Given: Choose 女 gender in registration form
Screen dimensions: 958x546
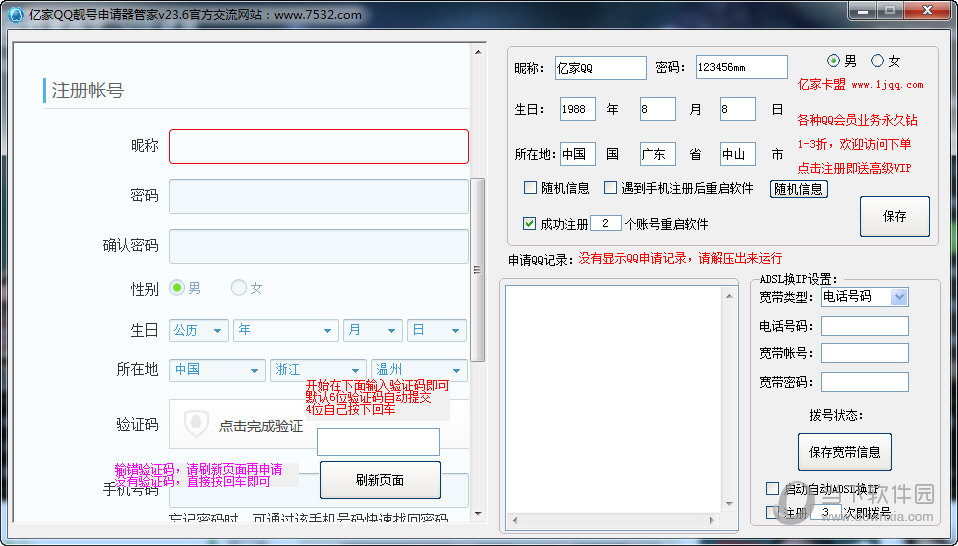Looking at the screenshot, I should point(239,288).
